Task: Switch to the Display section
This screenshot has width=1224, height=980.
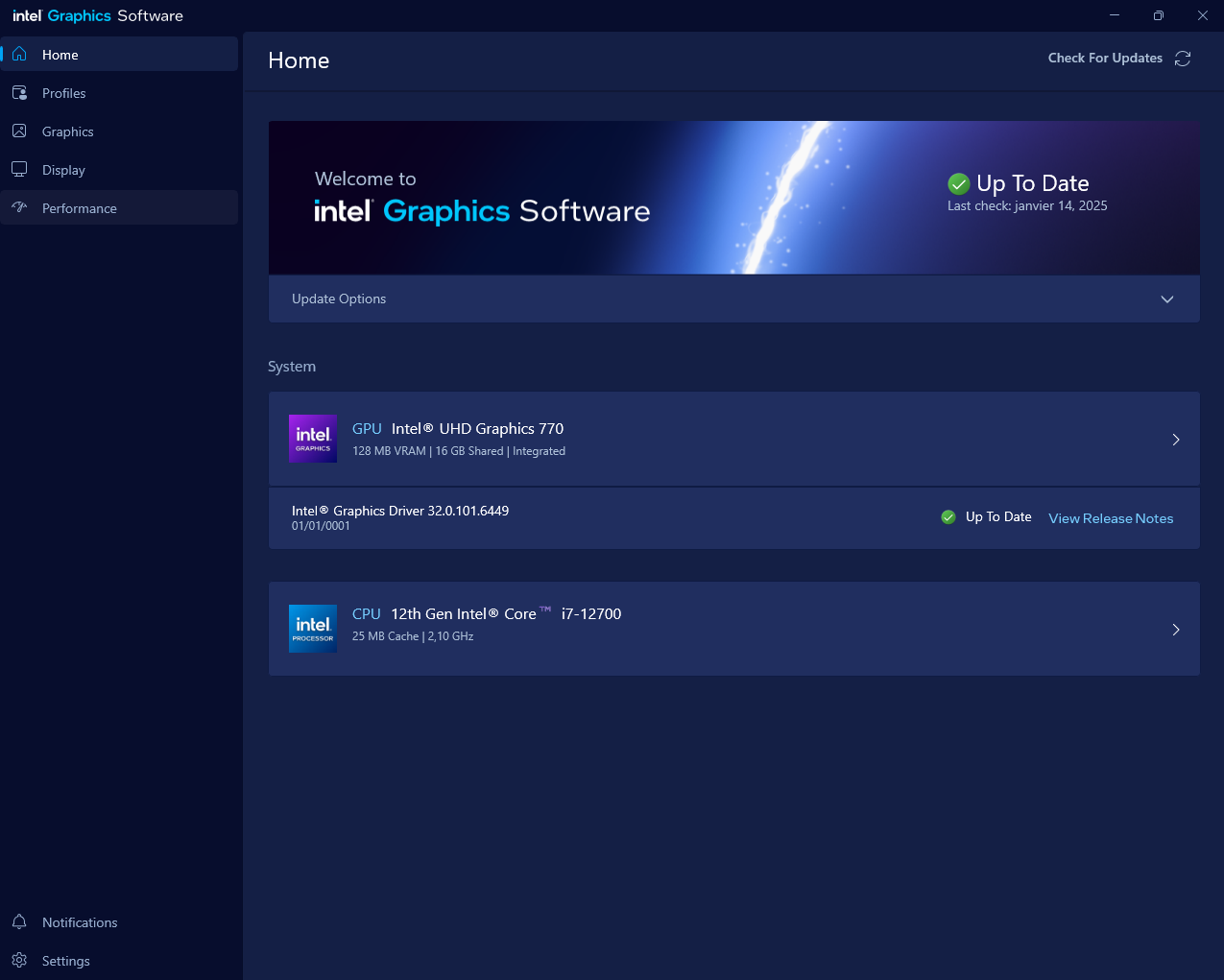Action: 64,170
